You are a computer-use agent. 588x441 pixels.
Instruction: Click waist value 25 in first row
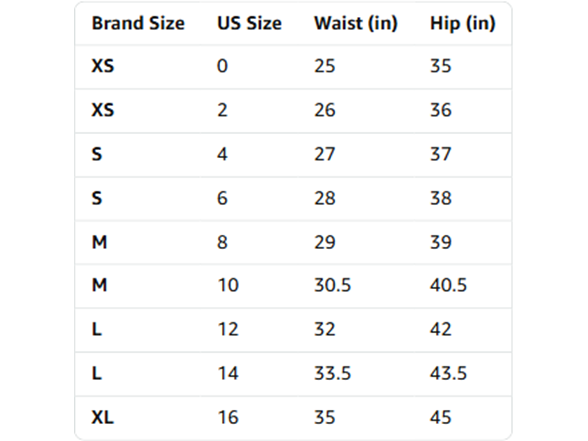325,66
